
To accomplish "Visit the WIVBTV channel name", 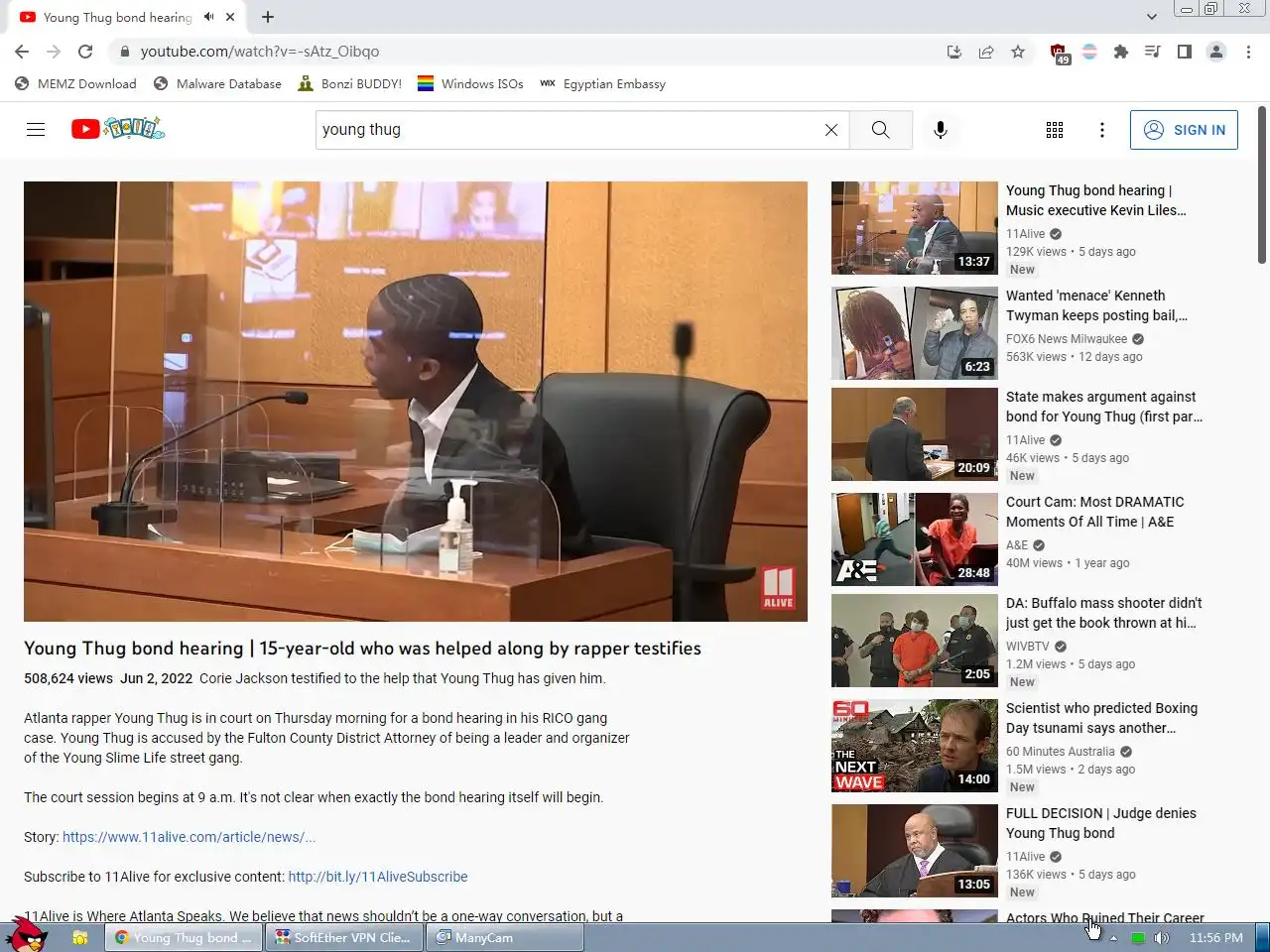I will coord(1027,647).
